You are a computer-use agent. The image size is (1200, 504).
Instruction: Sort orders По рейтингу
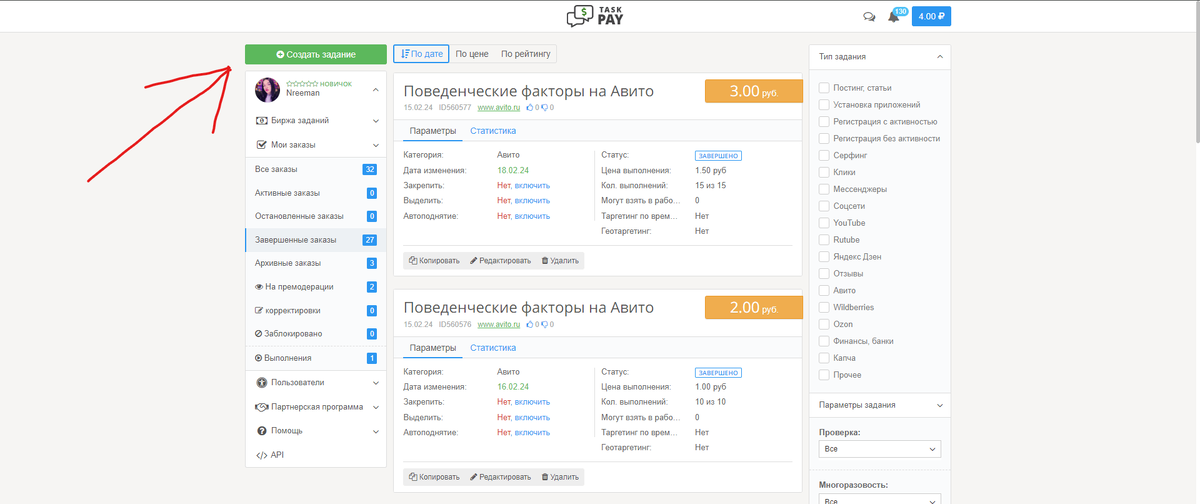(x=525, y=54)
